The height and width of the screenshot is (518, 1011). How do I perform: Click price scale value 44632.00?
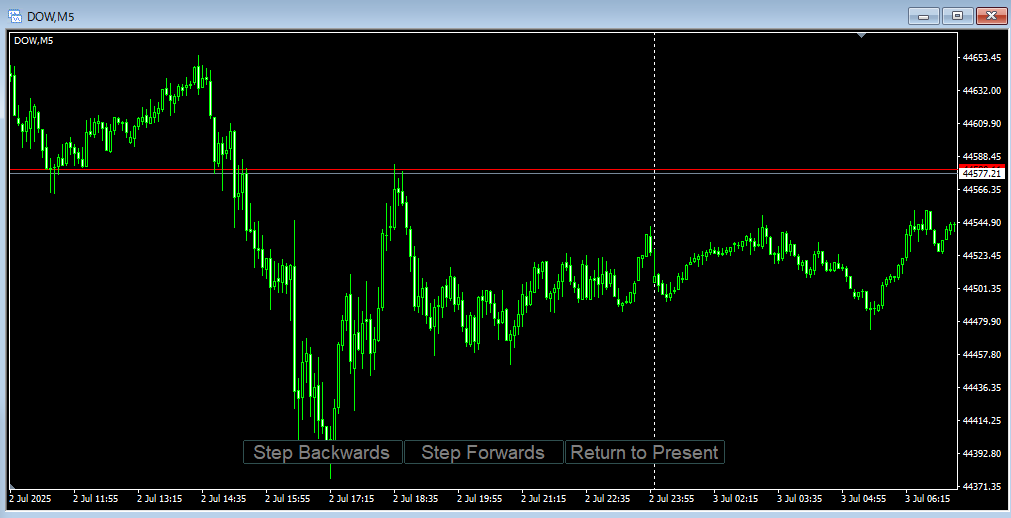(x=981, y=90)
